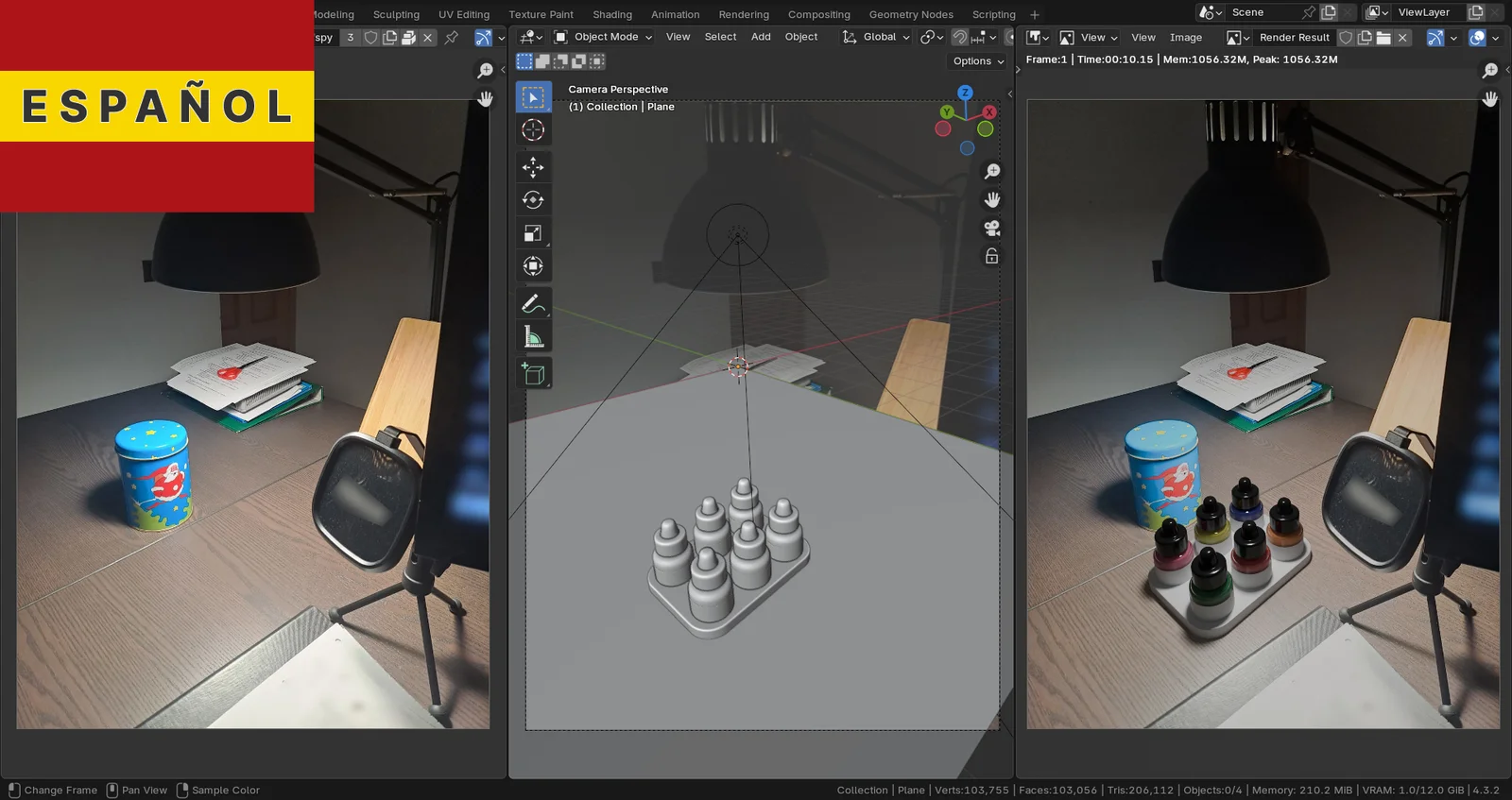Open the Object Mode dropdown

click(x=605, y=37)
